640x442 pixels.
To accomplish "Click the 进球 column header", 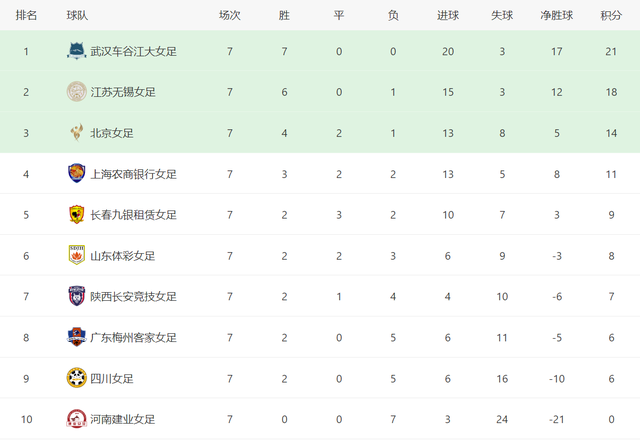I will [448, 16].
